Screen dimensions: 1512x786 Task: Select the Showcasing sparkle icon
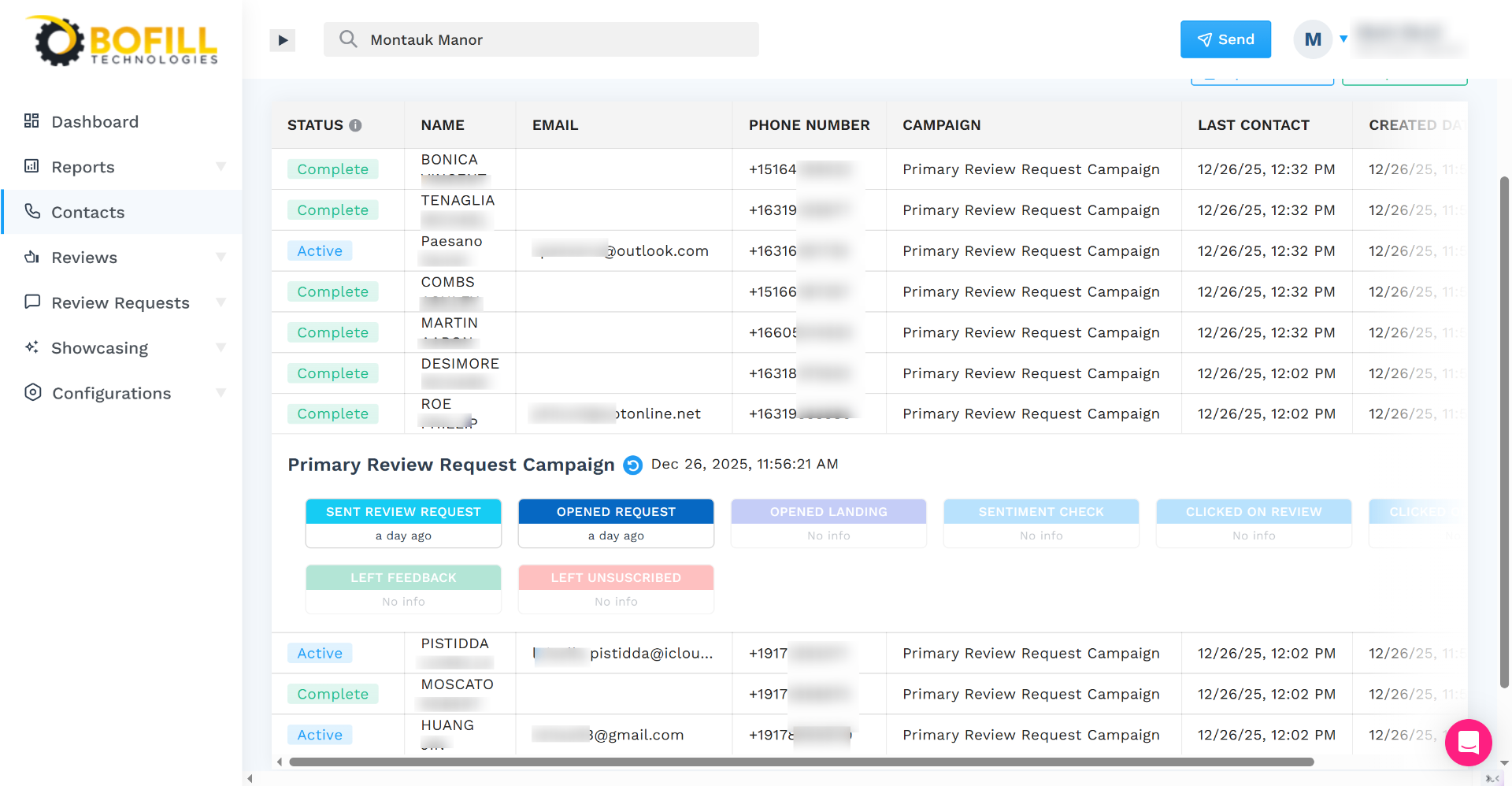point(31,347)
